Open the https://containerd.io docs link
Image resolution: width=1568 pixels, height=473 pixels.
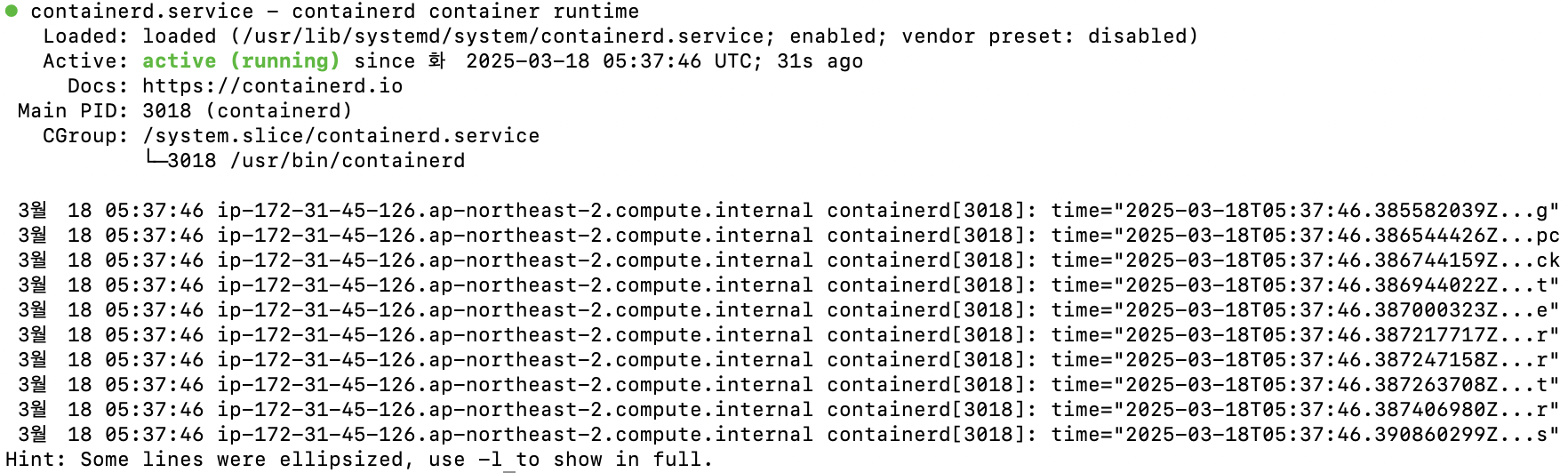pos(273,86)
